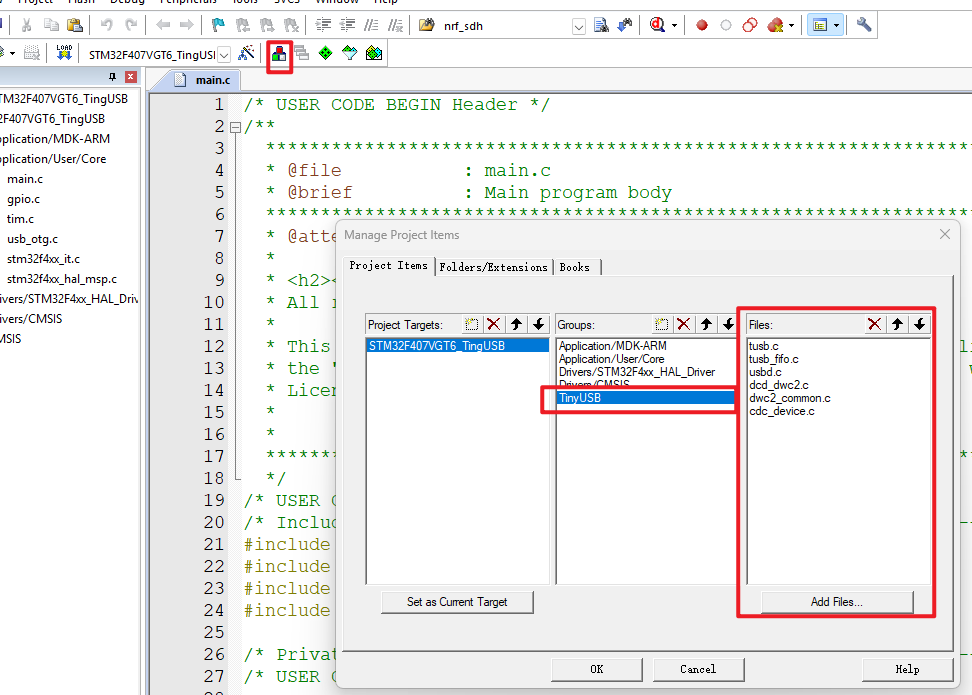Viewport: 972px width, 695px height.
Task: Navigate backwards with the left arrow icon
Action: (163, 25)
